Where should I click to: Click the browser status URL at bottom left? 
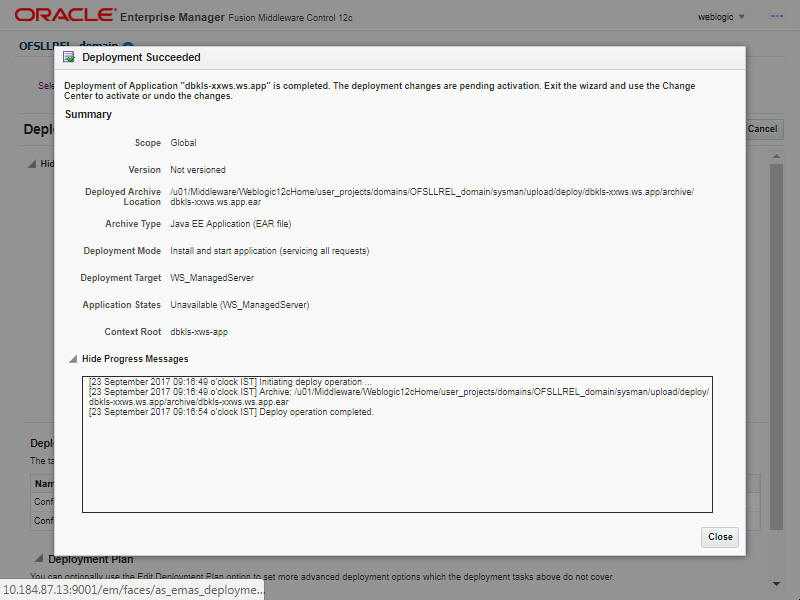click(x=133, y=590)
